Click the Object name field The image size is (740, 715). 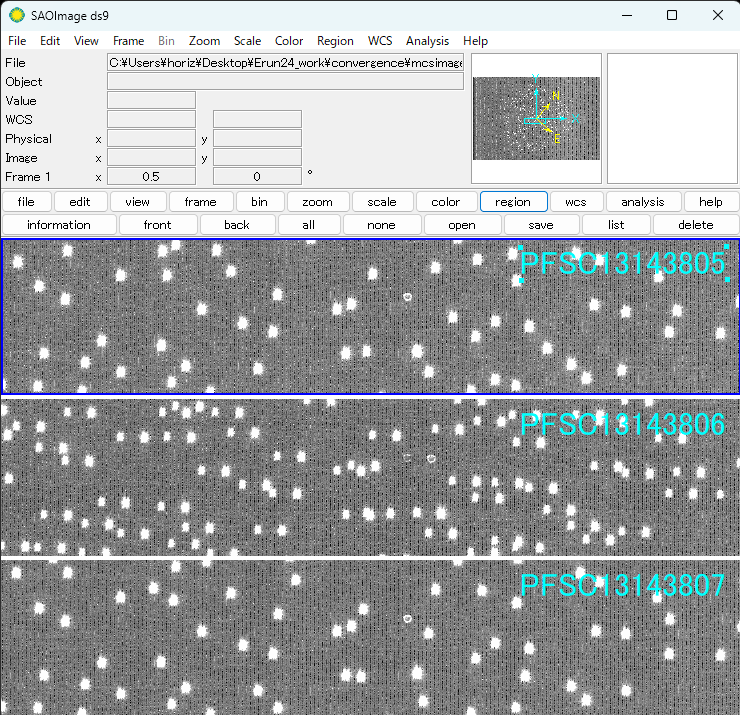tap(285, 82)
